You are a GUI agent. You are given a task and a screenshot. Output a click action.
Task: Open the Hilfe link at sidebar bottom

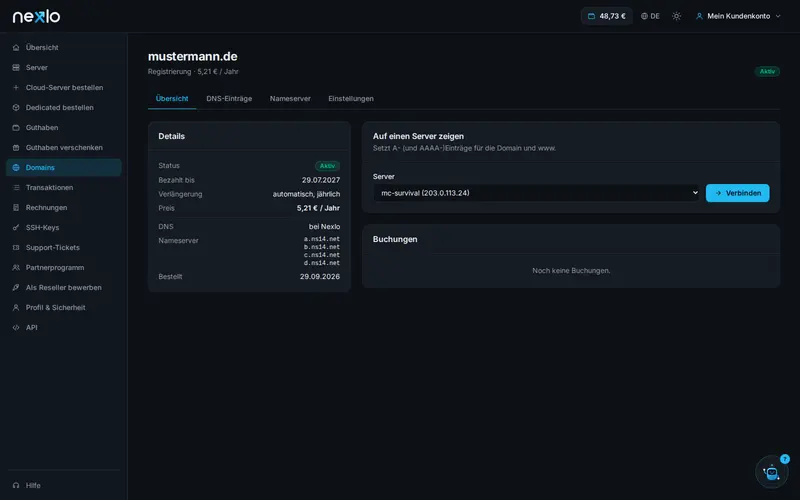pyautogui.click(x=64, y=485)
